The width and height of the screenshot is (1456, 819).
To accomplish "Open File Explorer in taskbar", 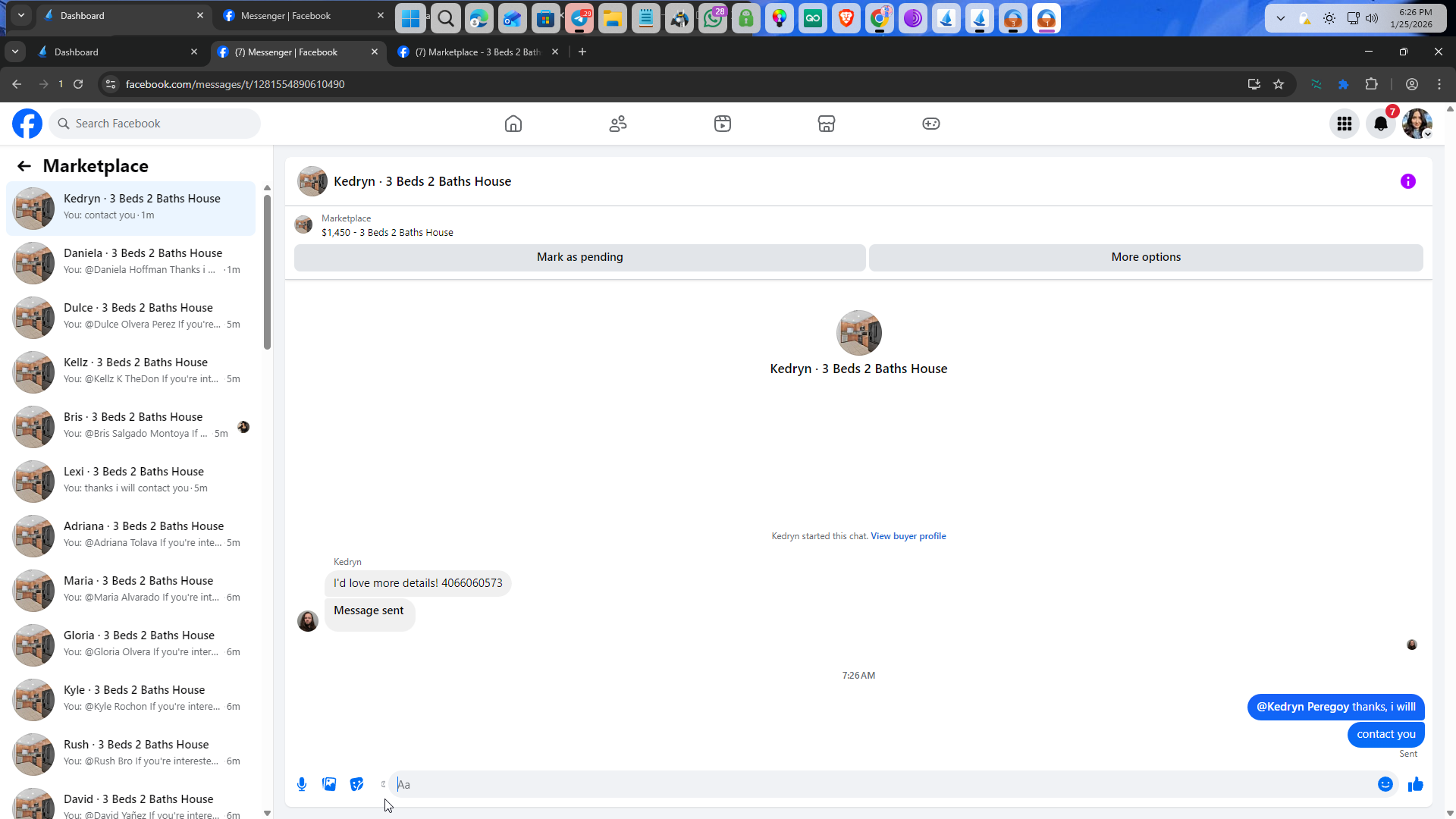I will pos(613,19).
